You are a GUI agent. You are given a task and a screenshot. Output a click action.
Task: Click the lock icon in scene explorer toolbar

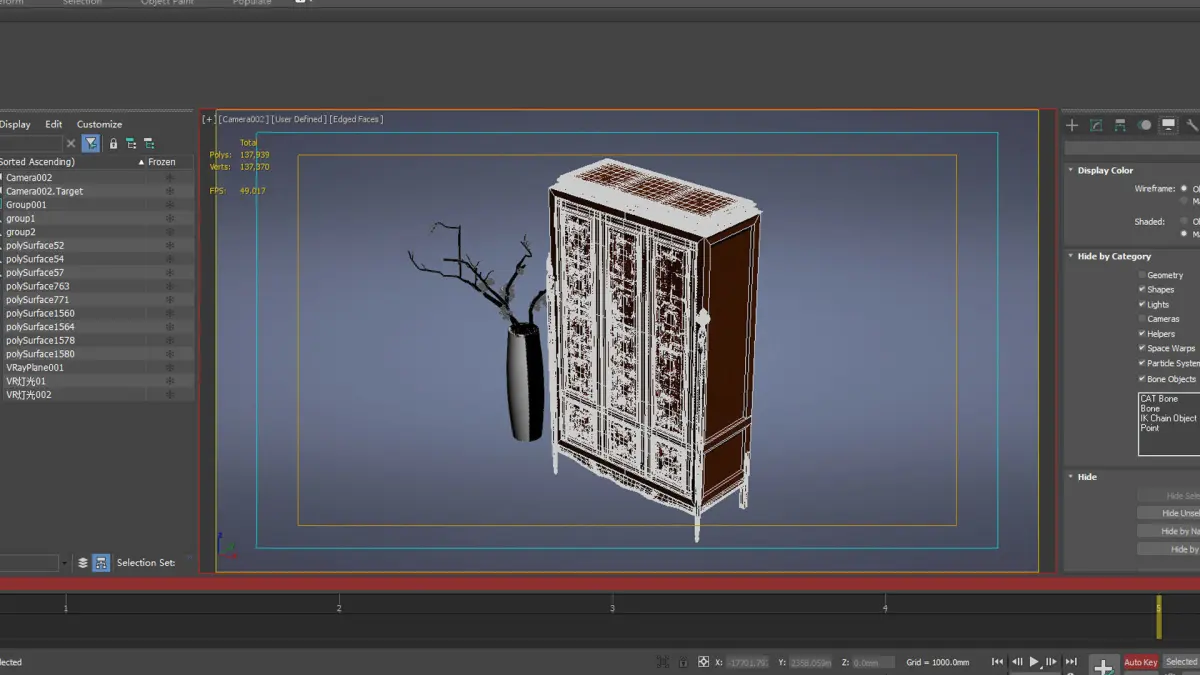(113, 144)
